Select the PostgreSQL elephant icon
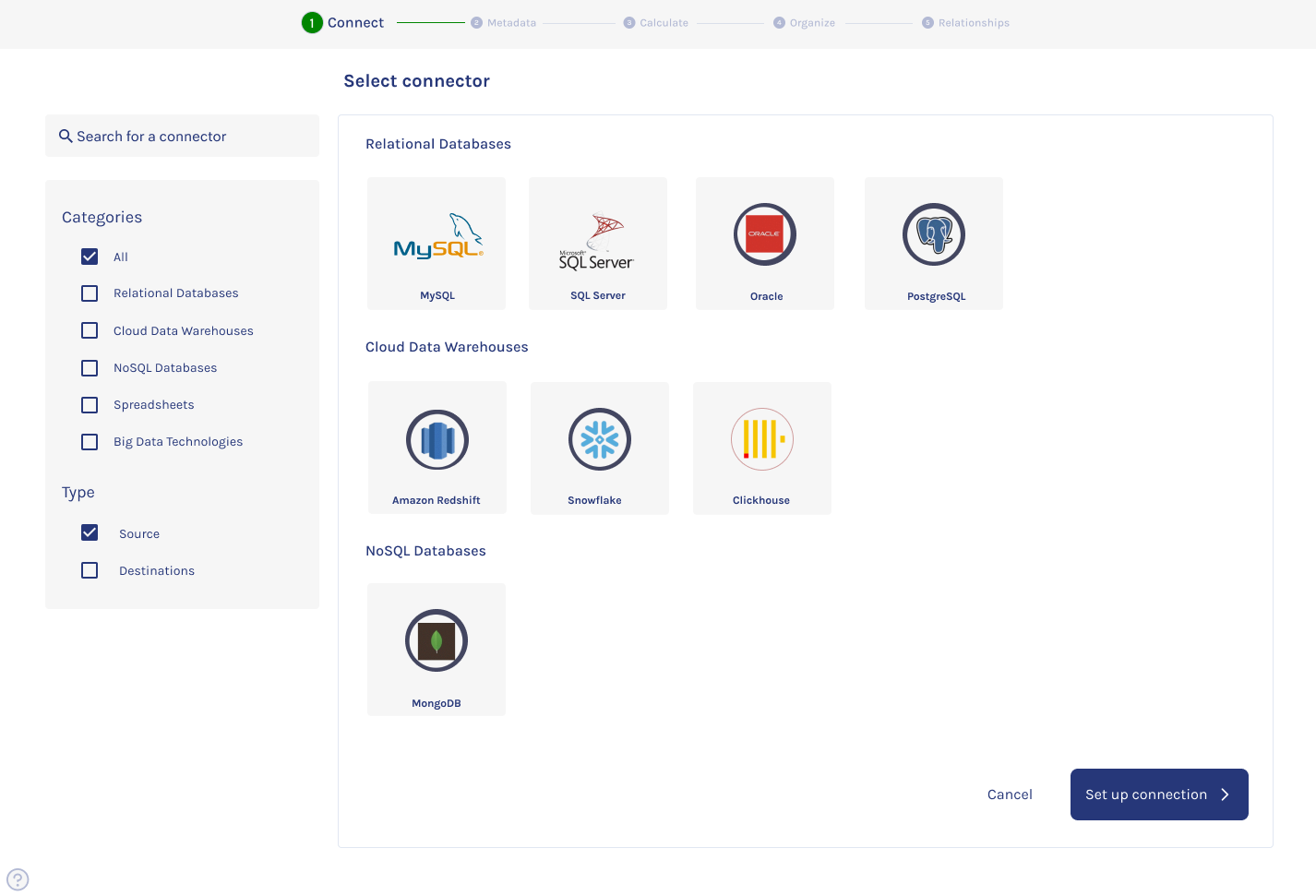Image resolution: width=1316 pixels, height=896 pixels. 933,234
